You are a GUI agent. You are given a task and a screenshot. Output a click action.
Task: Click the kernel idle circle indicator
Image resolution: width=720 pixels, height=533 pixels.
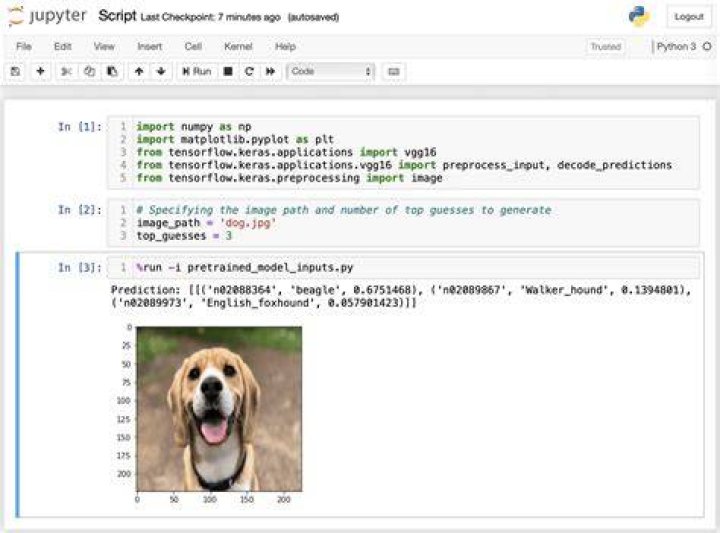(707, 46)
